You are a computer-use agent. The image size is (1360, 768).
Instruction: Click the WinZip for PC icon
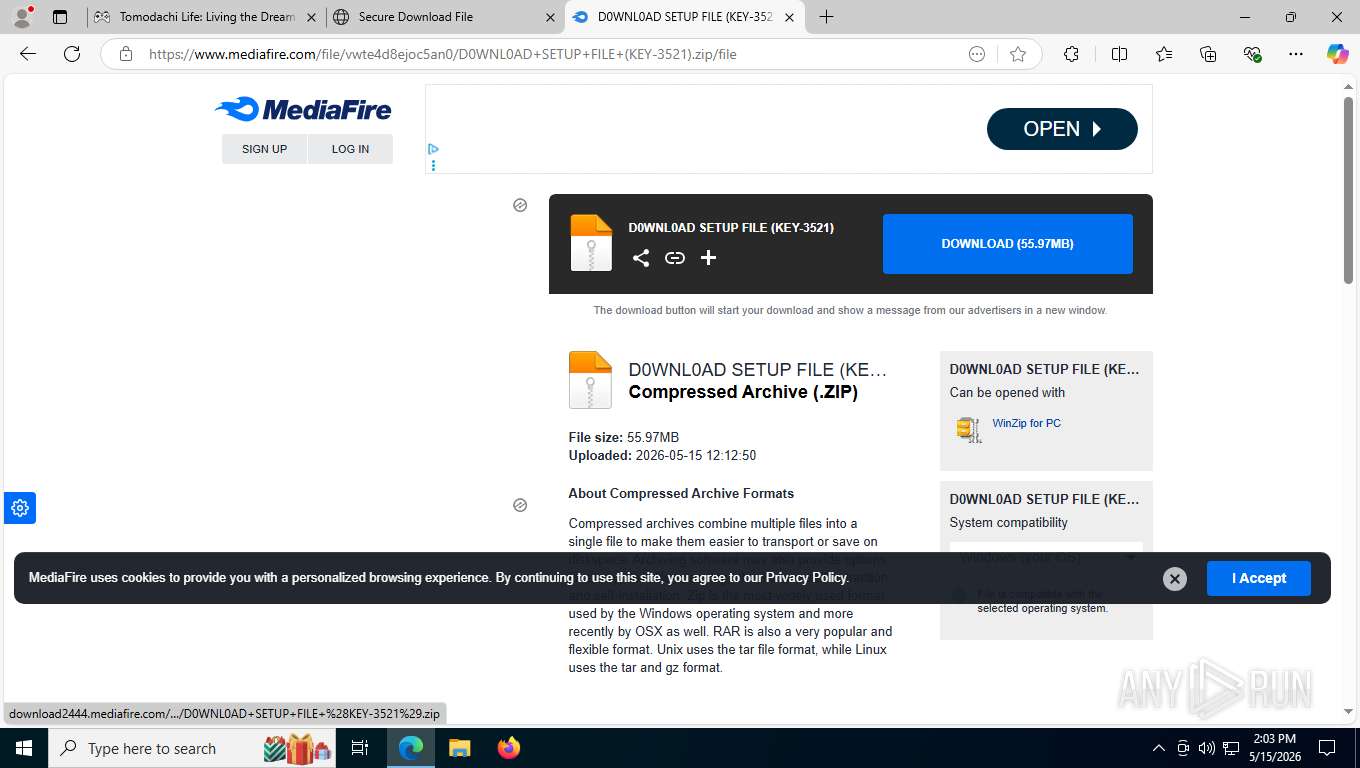[x=967, y=429]
